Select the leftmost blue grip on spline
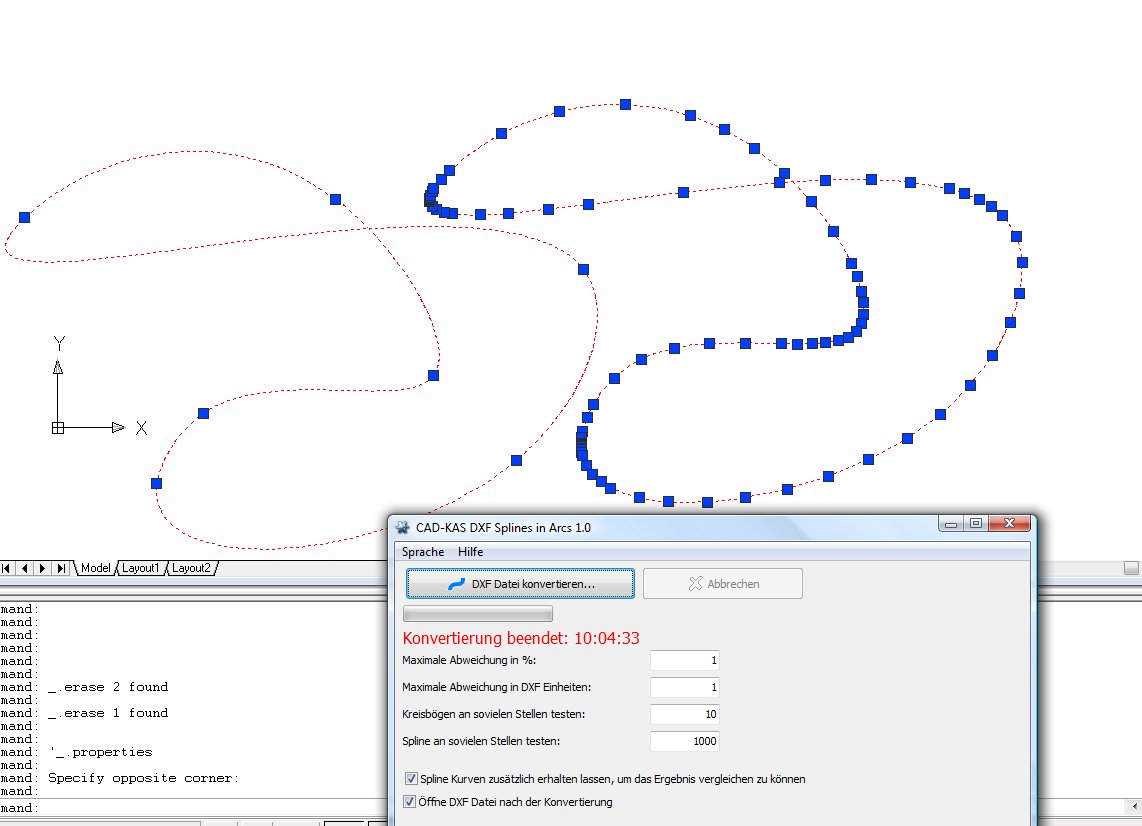The image size is (1142, 826). click(x=24, y=217)
